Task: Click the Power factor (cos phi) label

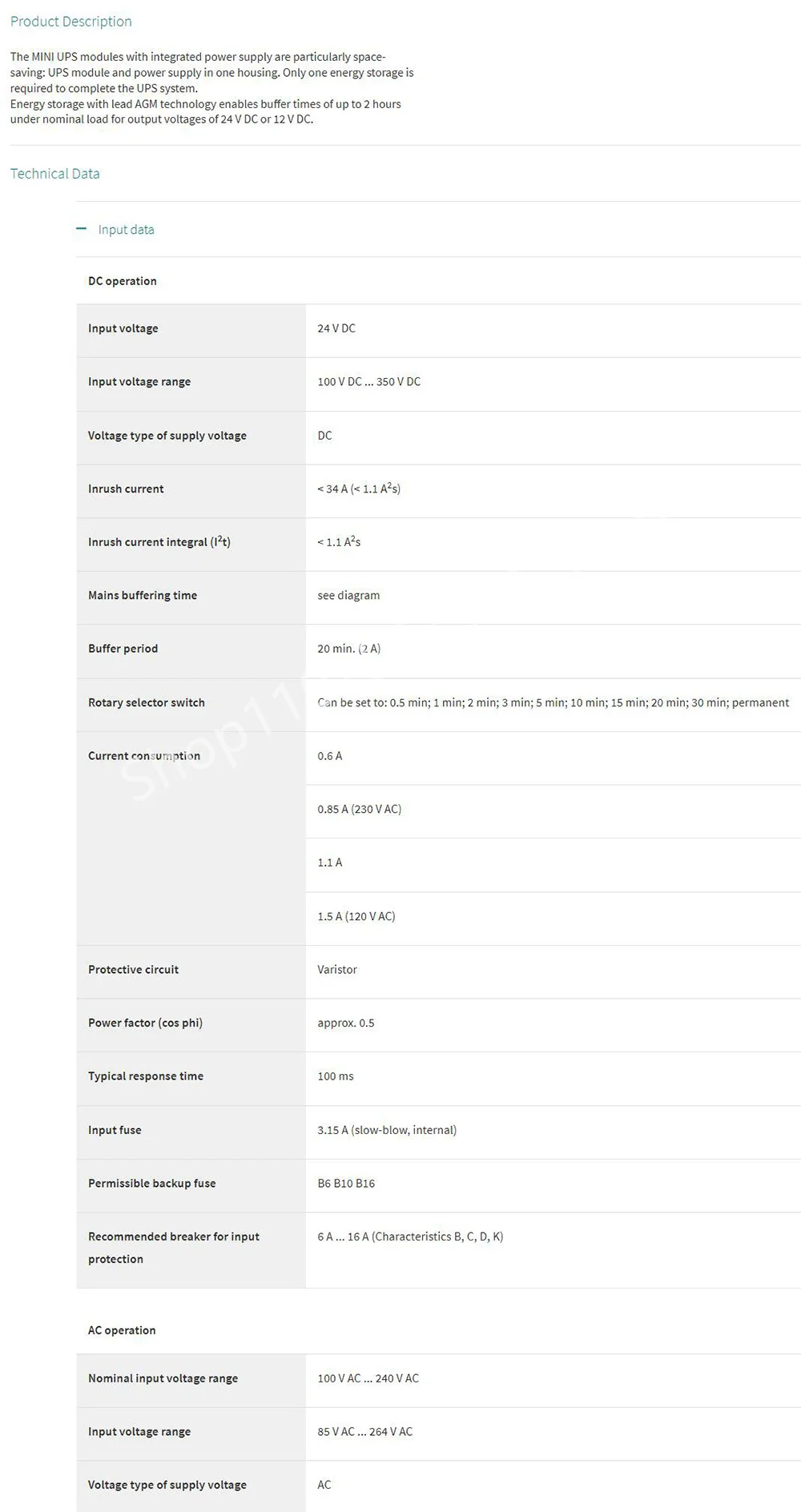Action: coord(145,1023)
